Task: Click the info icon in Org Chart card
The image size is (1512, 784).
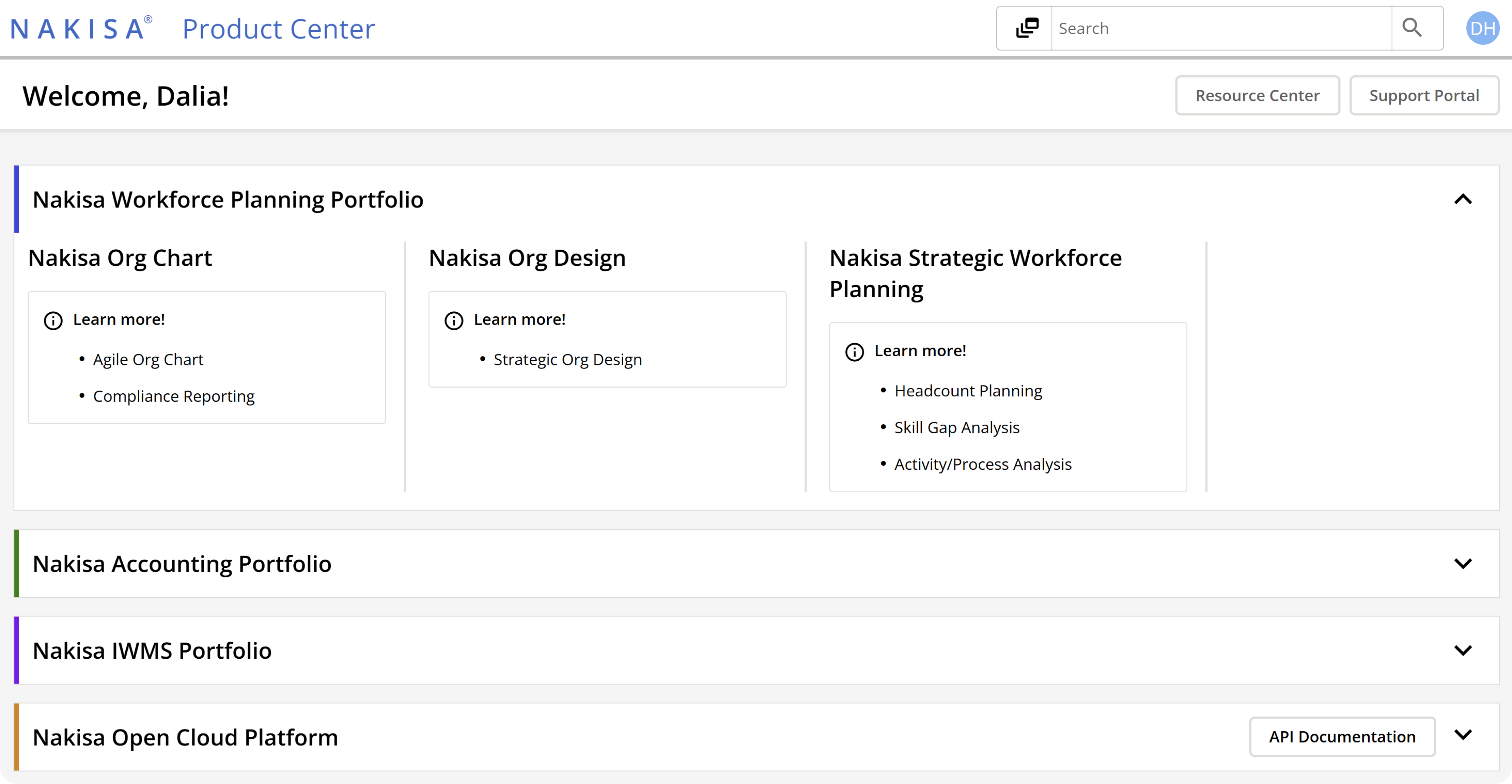Action: (53, 320)
